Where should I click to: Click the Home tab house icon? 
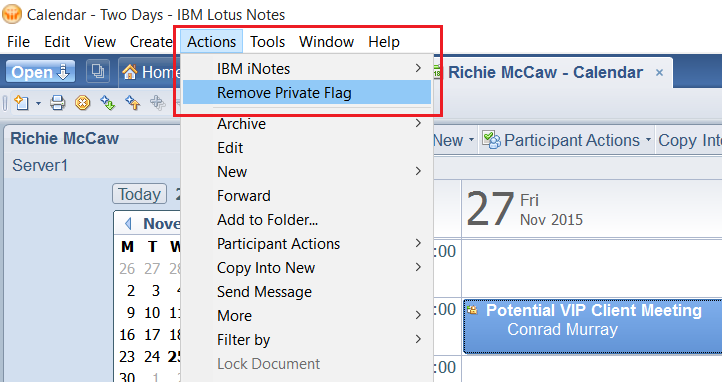click(x=130, y=72)
